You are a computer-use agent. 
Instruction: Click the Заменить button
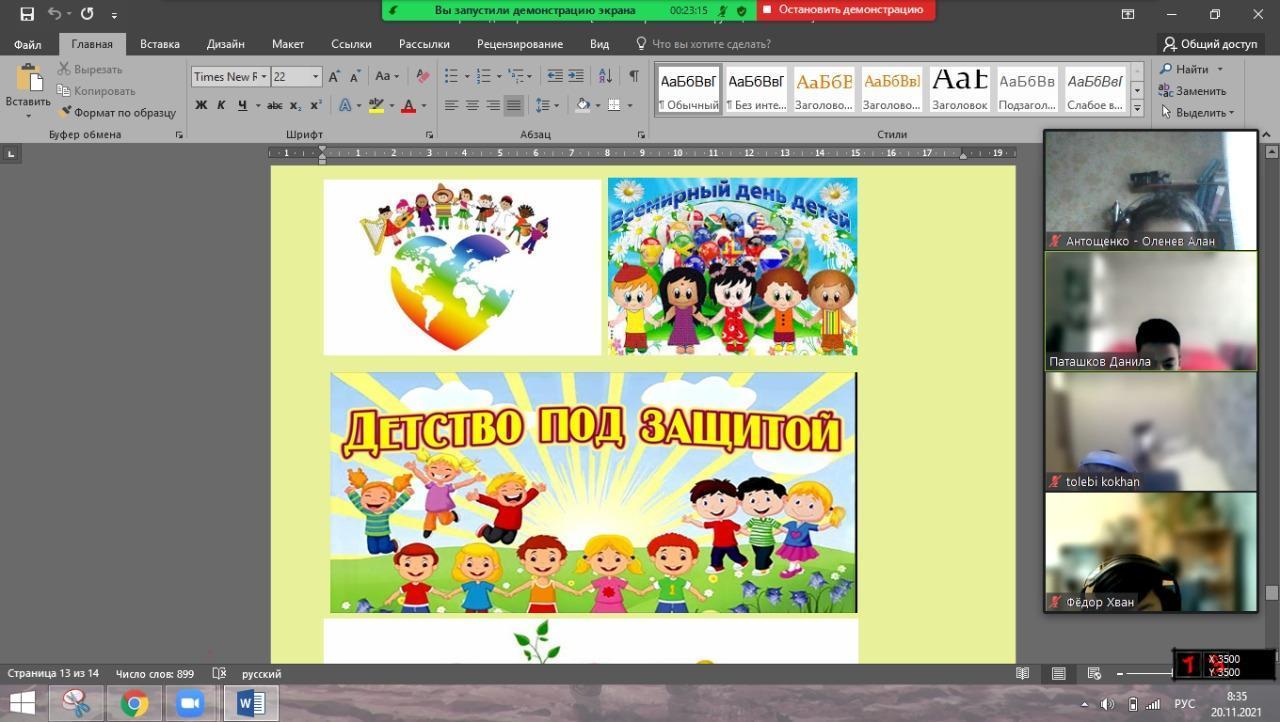click(1192, 91)
